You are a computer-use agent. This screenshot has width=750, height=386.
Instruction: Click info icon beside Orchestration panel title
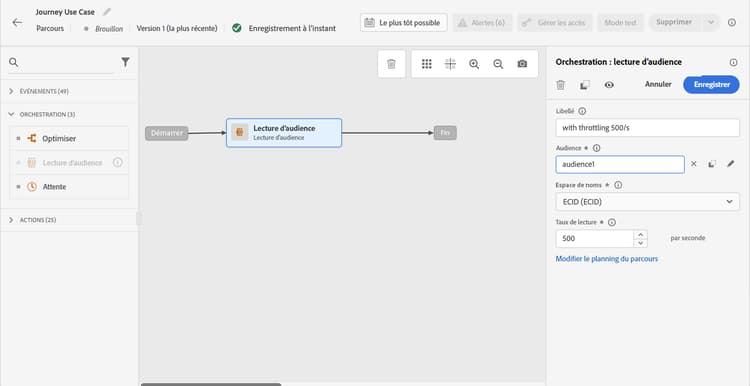733,62
